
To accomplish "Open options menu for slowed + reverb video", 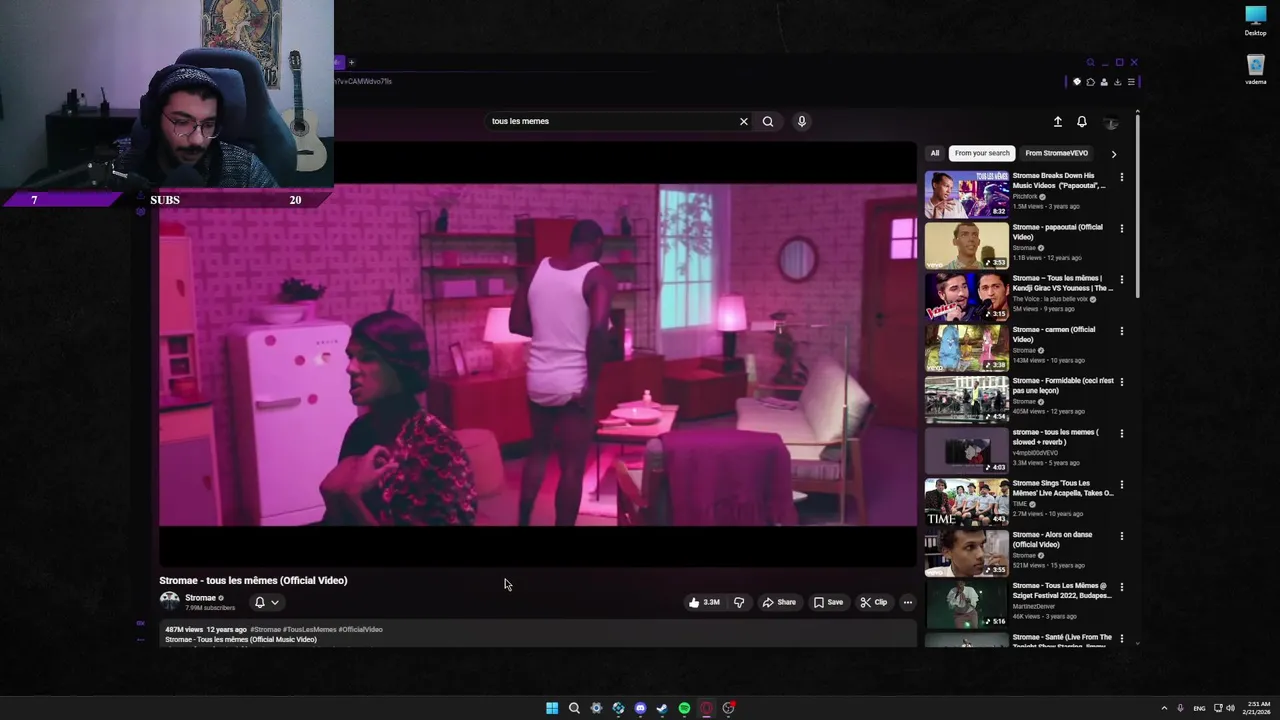I will pos(1121,433).
